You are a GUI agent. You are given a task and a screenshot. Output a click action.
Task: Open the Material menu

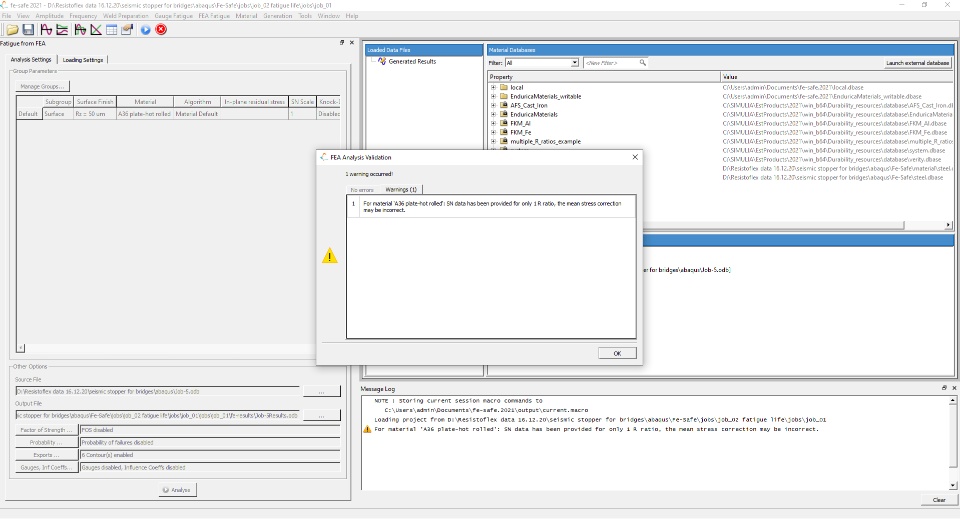click(x=246, y=16)
